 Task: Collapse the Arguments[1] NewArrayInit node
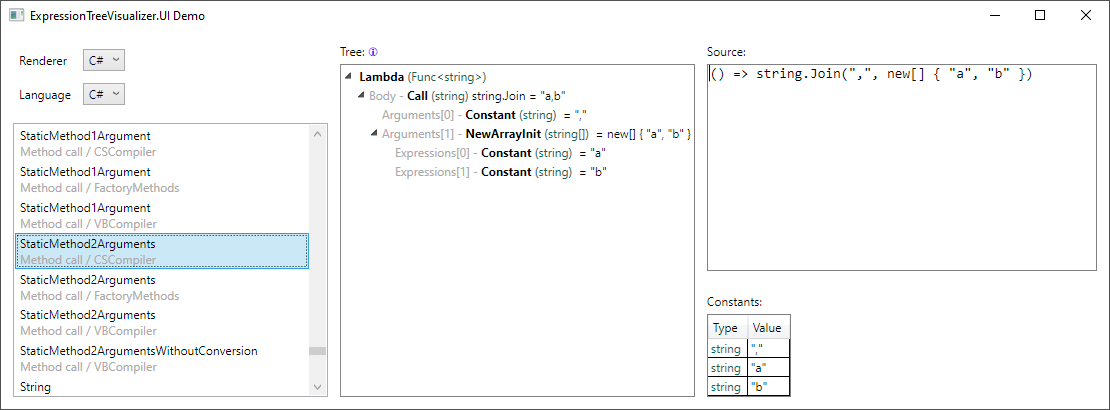(374, 133)
